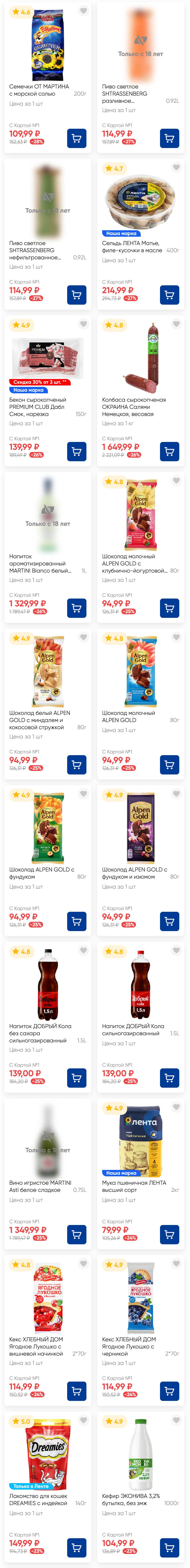
Task: Add Кефир ЭКОНИВА to cart
Action: 169,1547
